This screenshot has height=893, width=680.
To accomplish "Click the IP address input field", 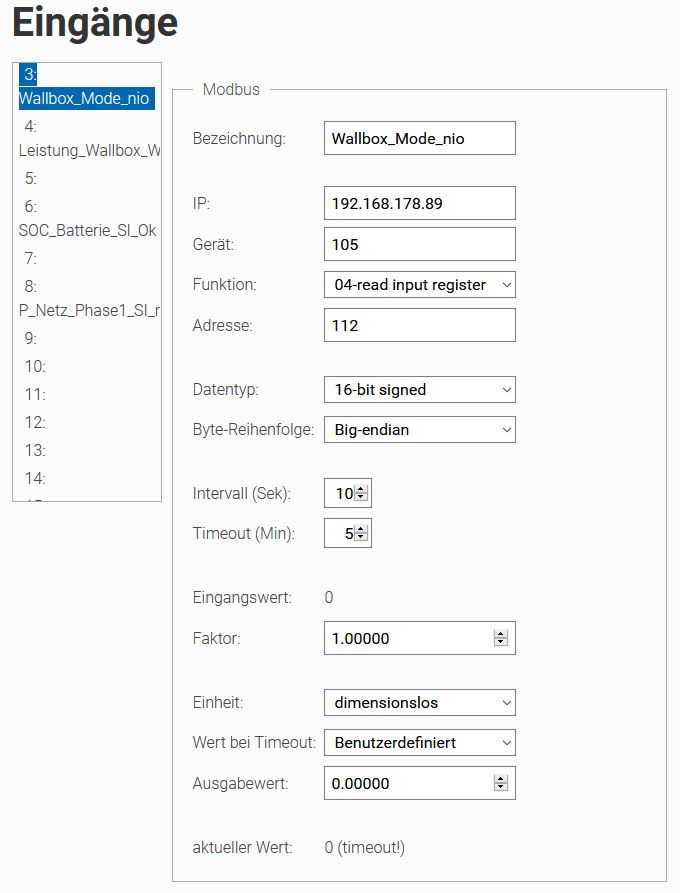I will click(x=419, y=203).
